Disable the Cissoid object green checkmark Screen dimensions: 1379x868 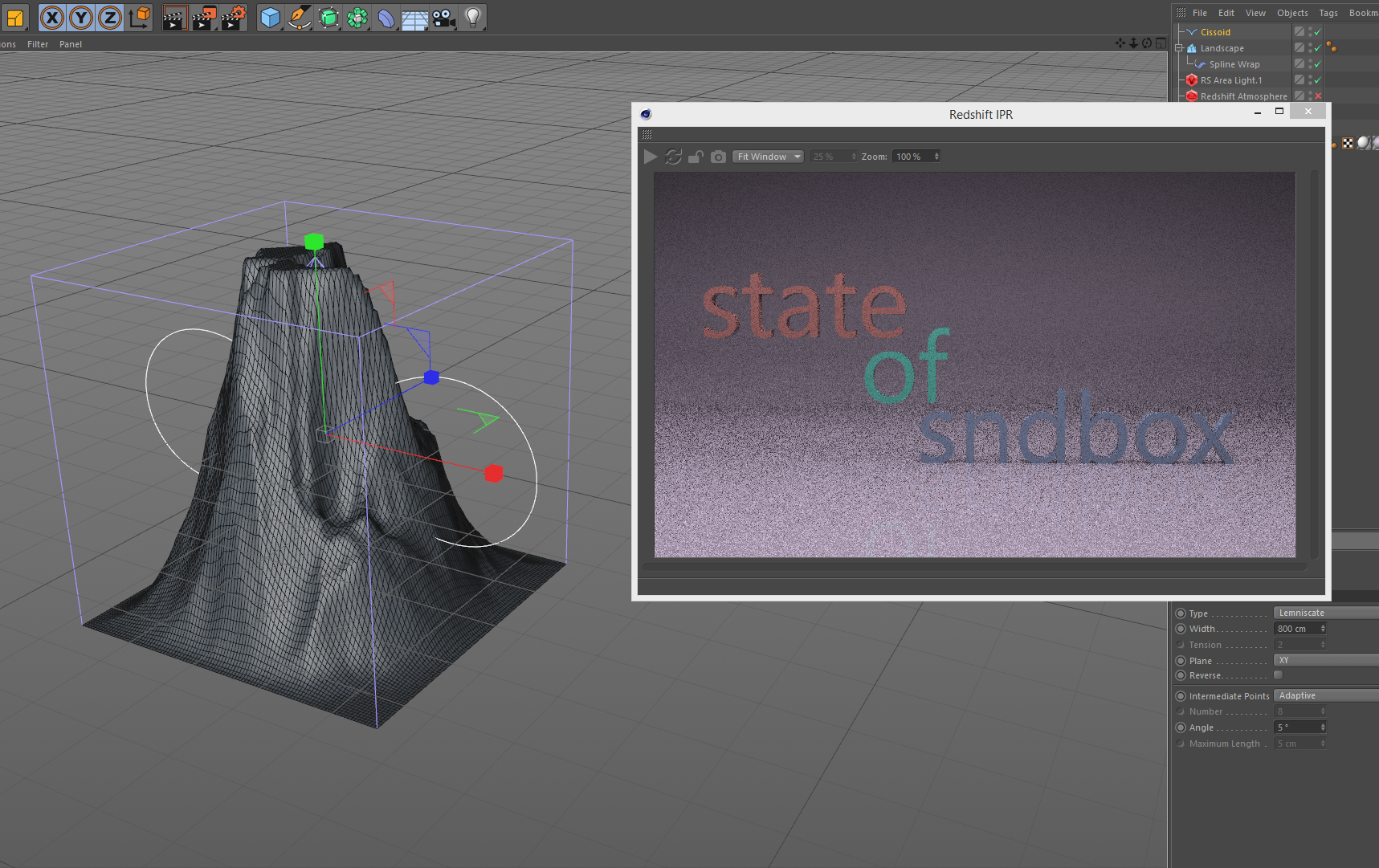click(x=1317, y=32)
